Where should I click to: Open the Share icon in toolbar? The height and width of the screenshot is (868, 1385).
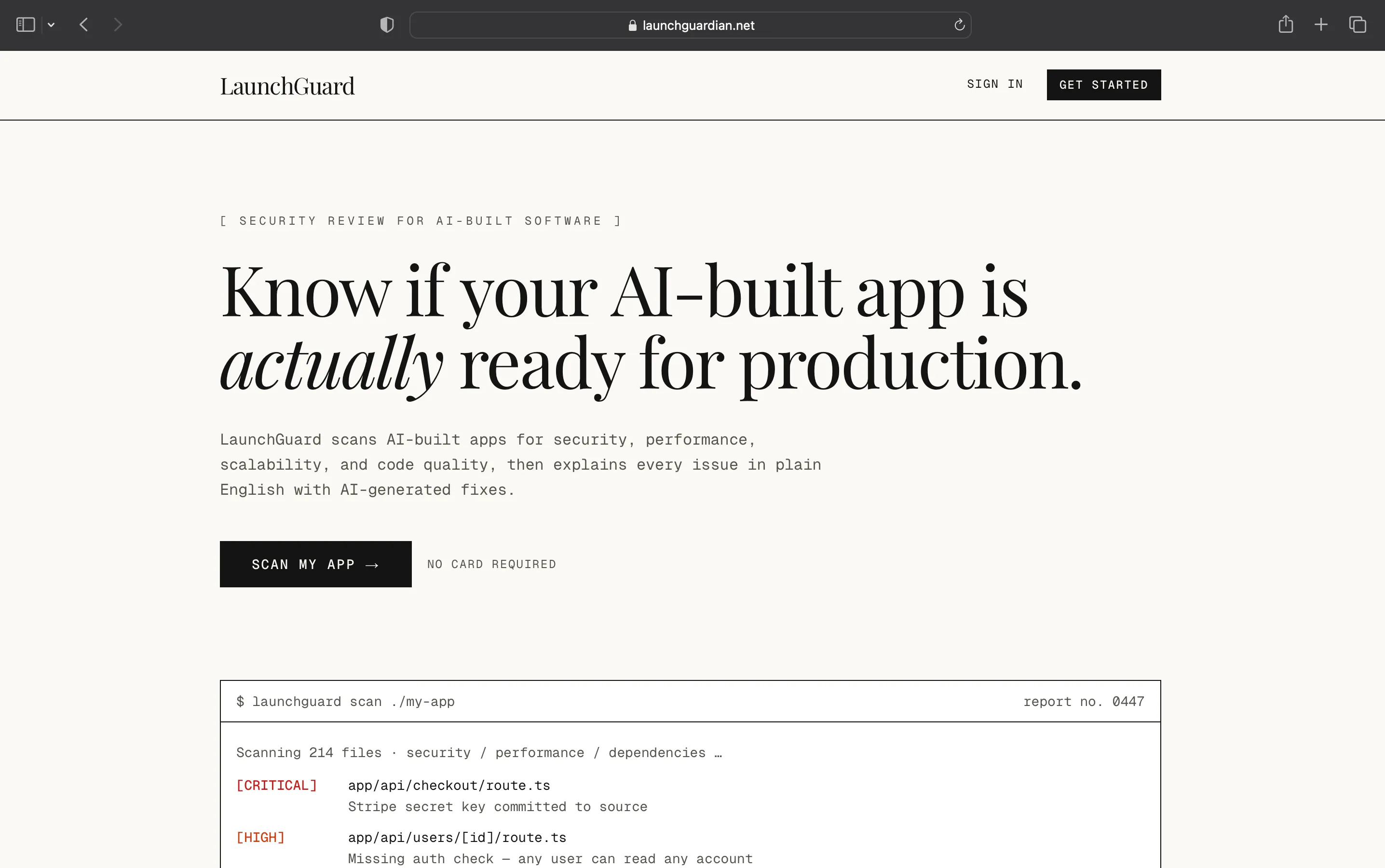point(1286,24)
